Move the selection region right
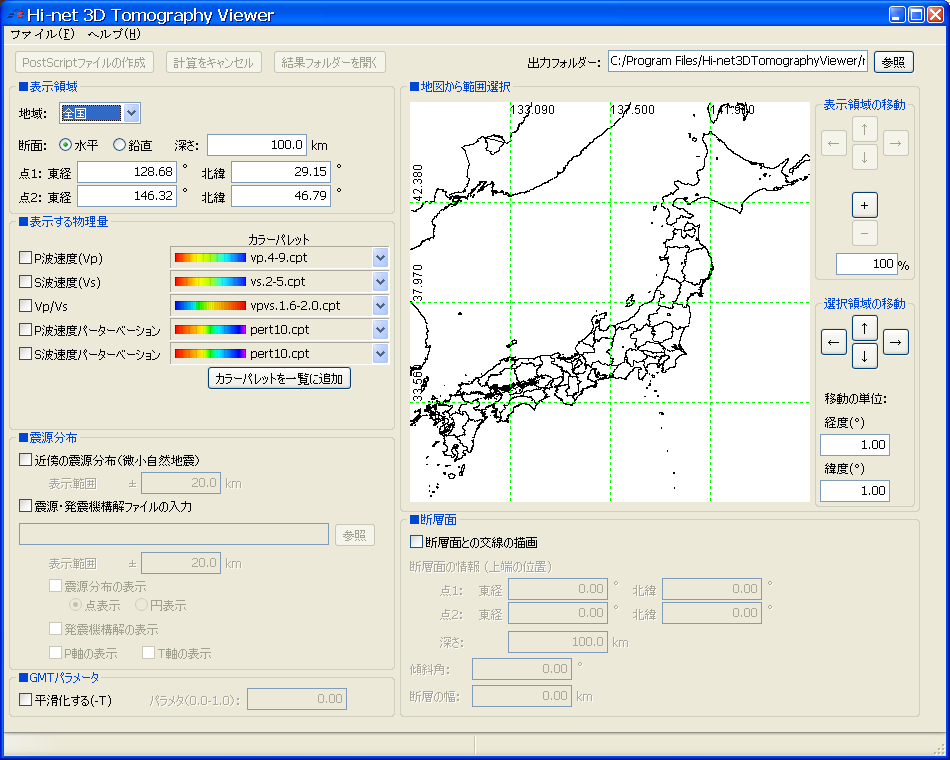 pyautogui.click(x=895, y=342)
